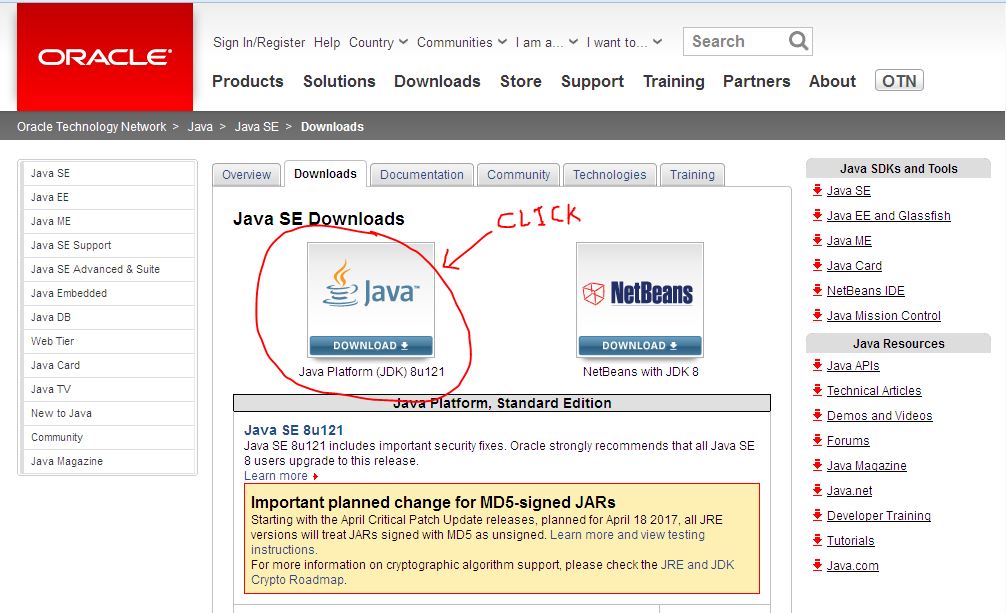Click the download arrow icon beside Java SE link
1006x613 pixels.
coord(817,190)
